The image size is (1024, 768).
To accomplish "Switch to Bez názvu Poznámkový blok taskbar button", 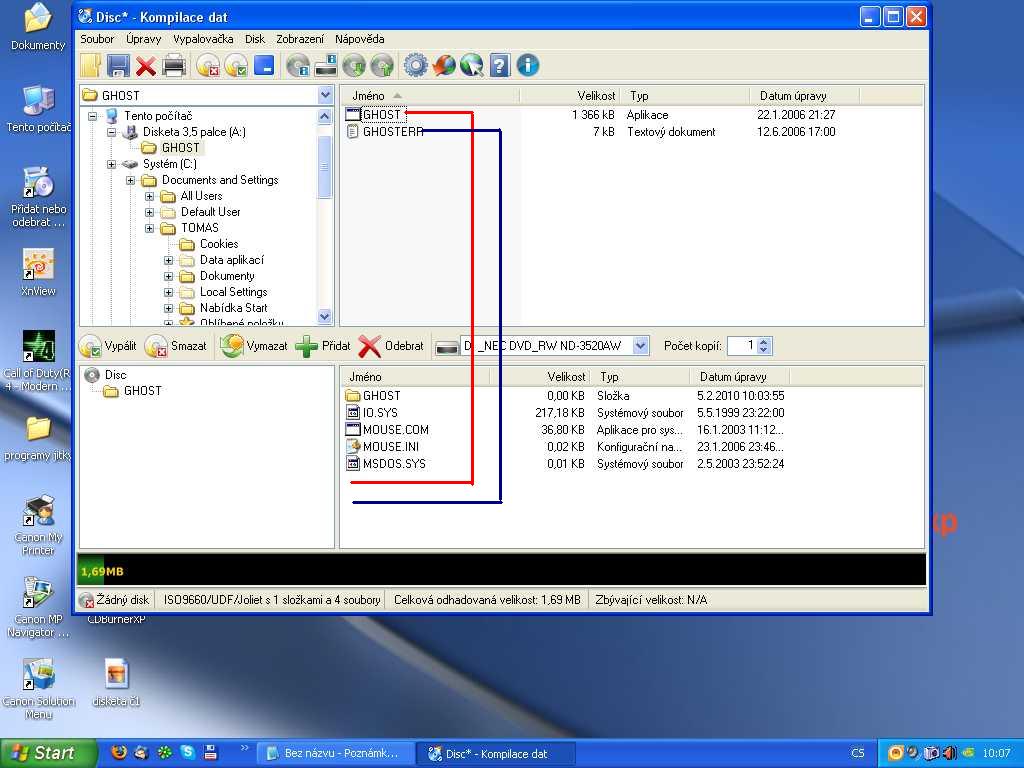I will point(336,754).
